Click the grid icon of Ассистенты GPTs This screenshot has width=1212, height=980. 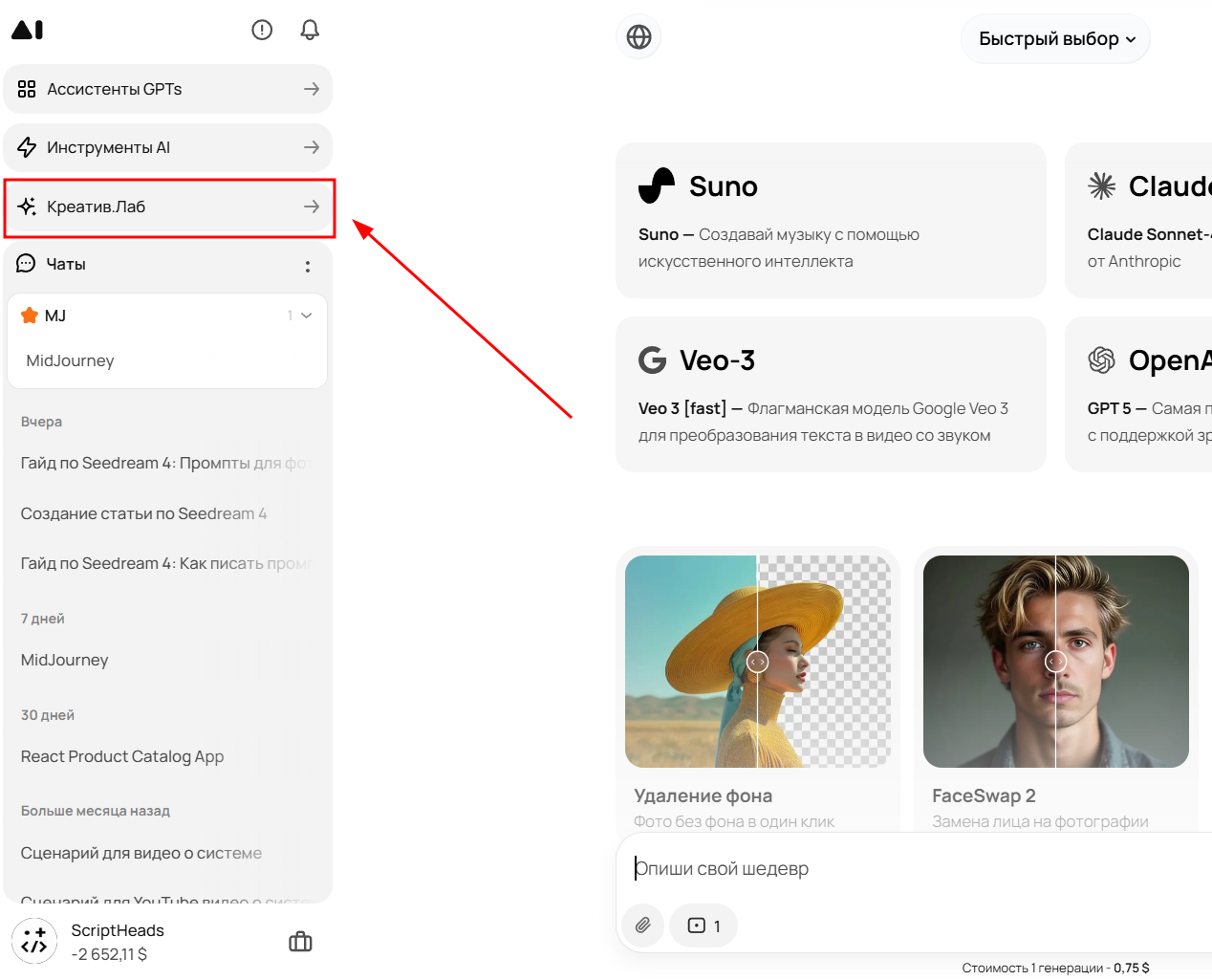pos(27,89)
